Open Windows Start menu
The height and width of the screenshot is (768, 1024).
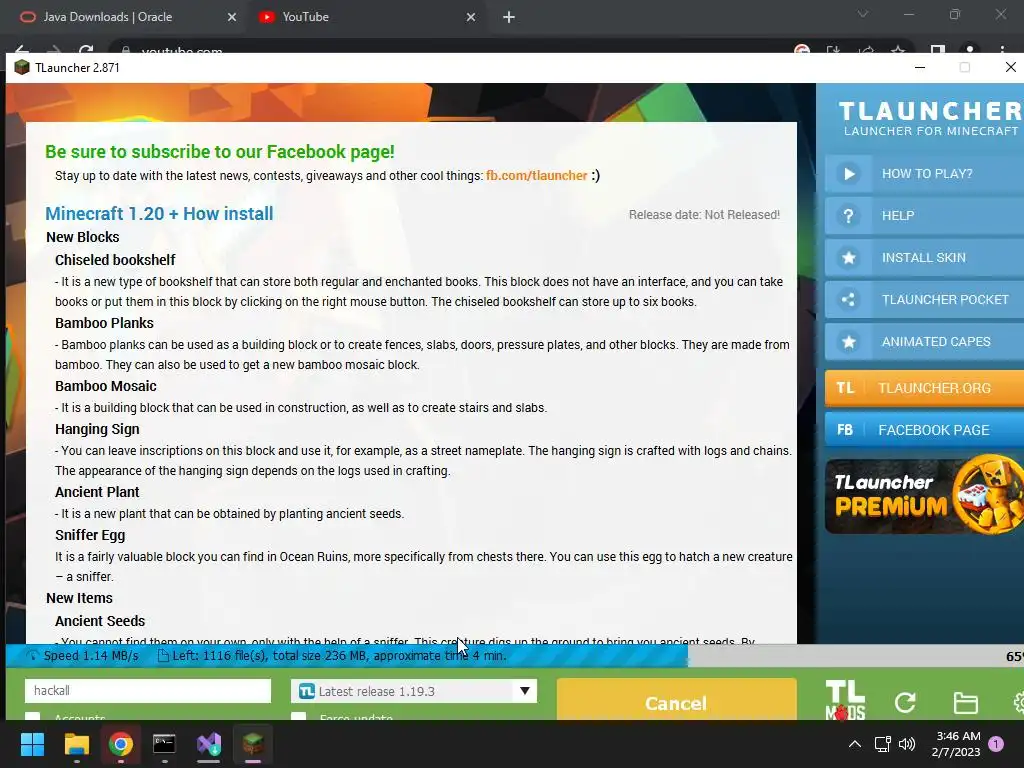coord(32,744)
